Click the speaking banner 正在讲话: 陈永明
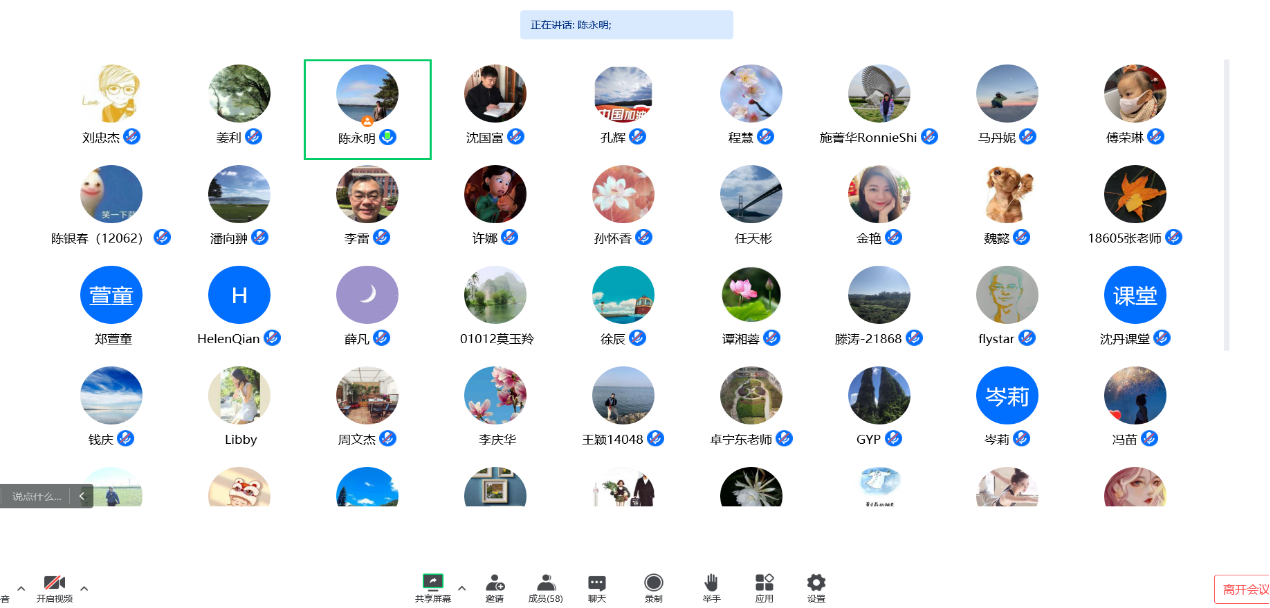This screenshot has width=1270, height=608. (x=626, y=25)
